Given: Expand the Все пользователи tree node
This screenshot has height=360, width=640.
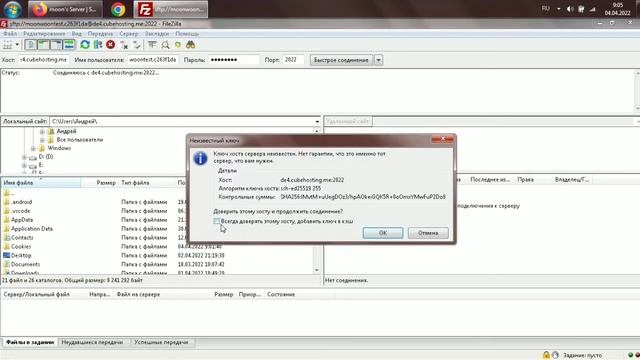Looking at the screenshot, I should pyautogui.click(x=42, y=140).
